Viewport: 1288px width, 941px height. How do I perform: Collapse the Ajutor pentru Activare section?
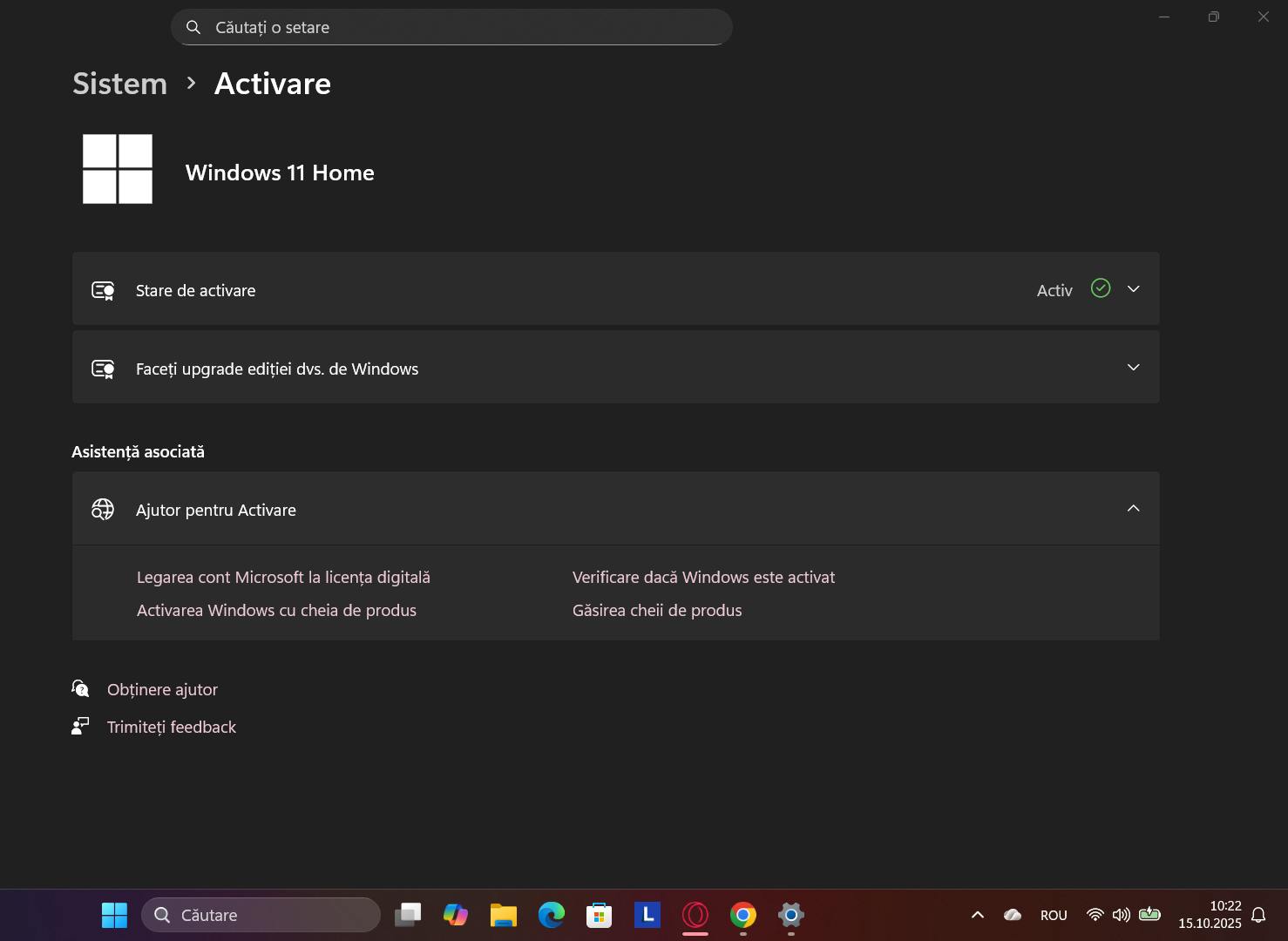point(1133,509)
